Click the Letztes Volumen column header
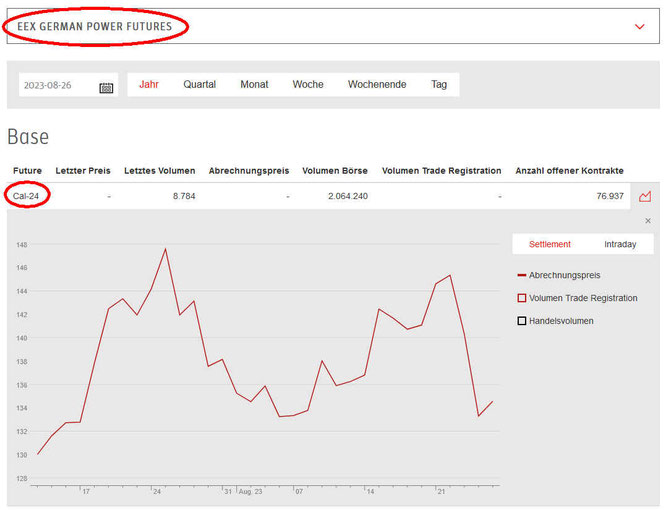The image size is (666, 510). [160, 171]
